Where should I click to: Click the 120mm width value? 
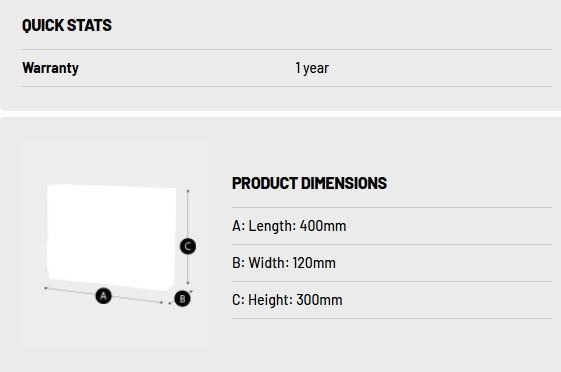coord(314,263)
